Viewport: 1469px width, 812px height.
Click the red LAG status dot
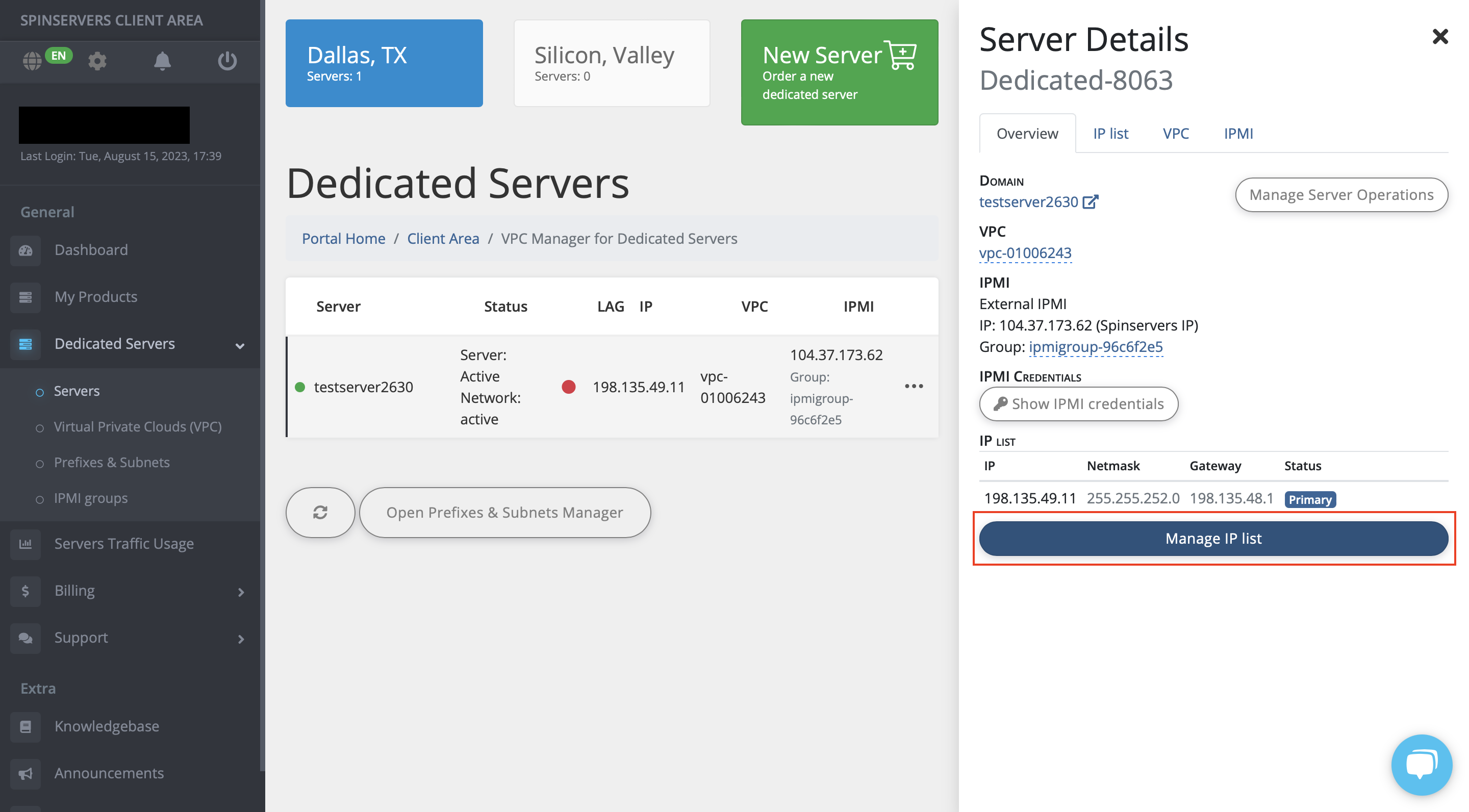[x=569, y=387]
